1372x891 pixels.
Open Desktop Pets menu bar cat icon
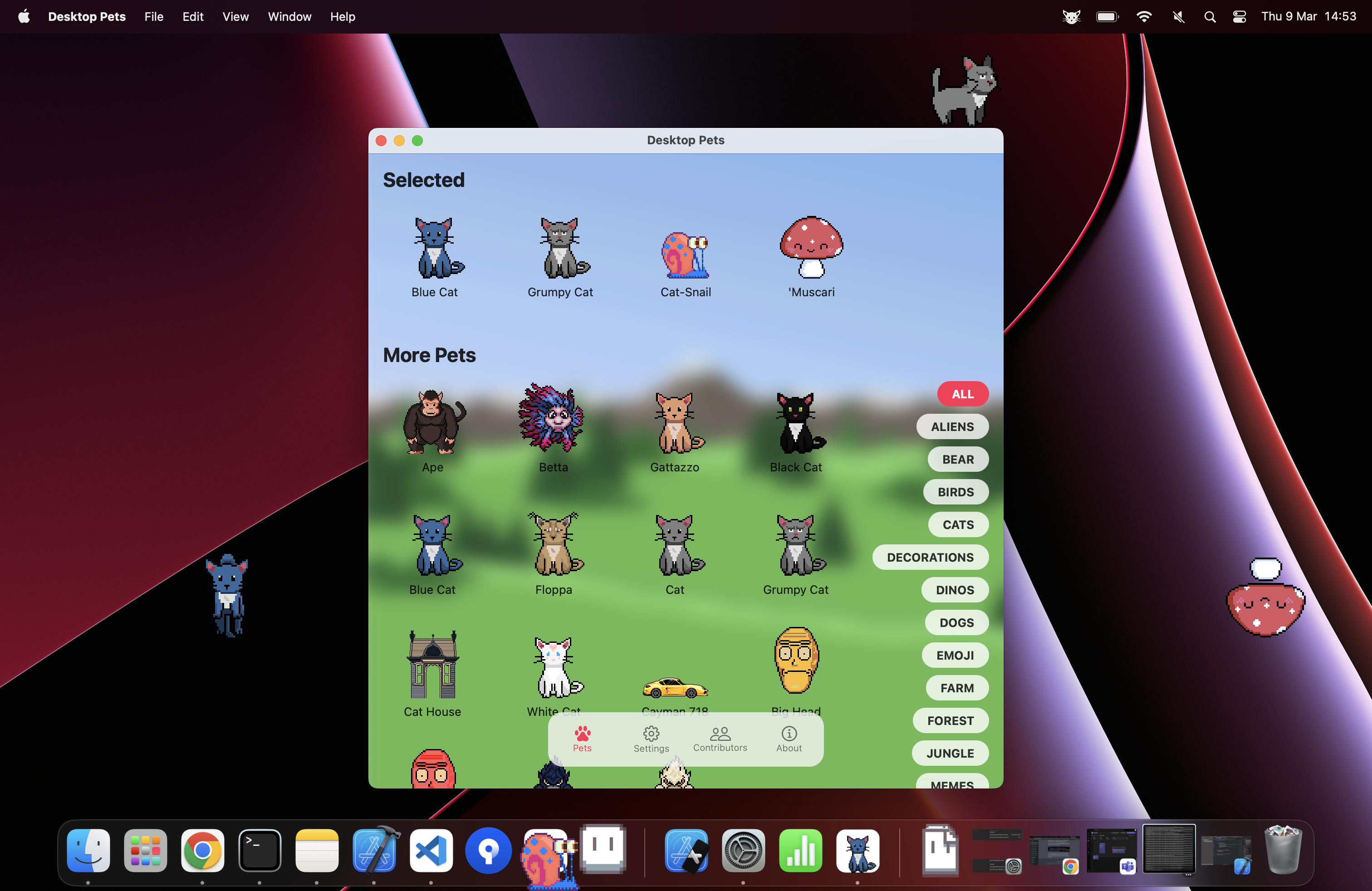1071,17
